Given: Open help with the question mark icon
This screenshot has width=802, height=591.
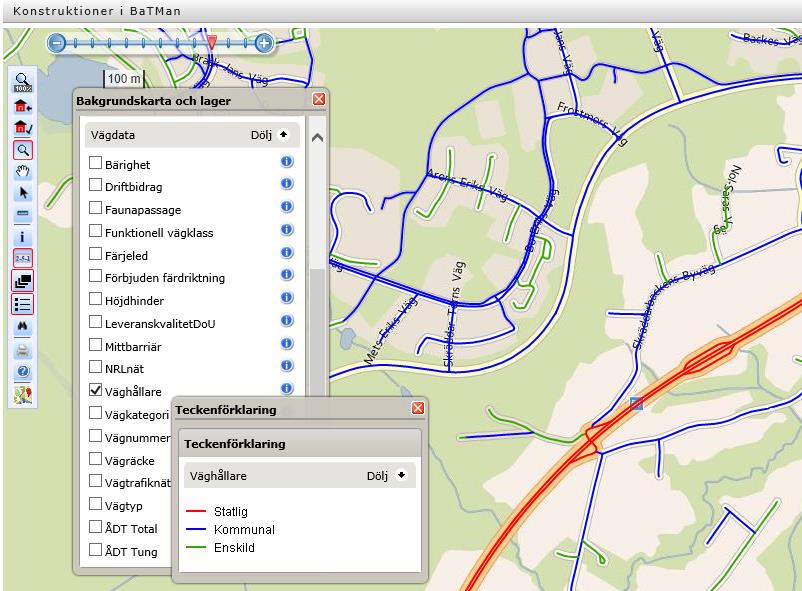Looking at the screenshot, I should point(23,371).
